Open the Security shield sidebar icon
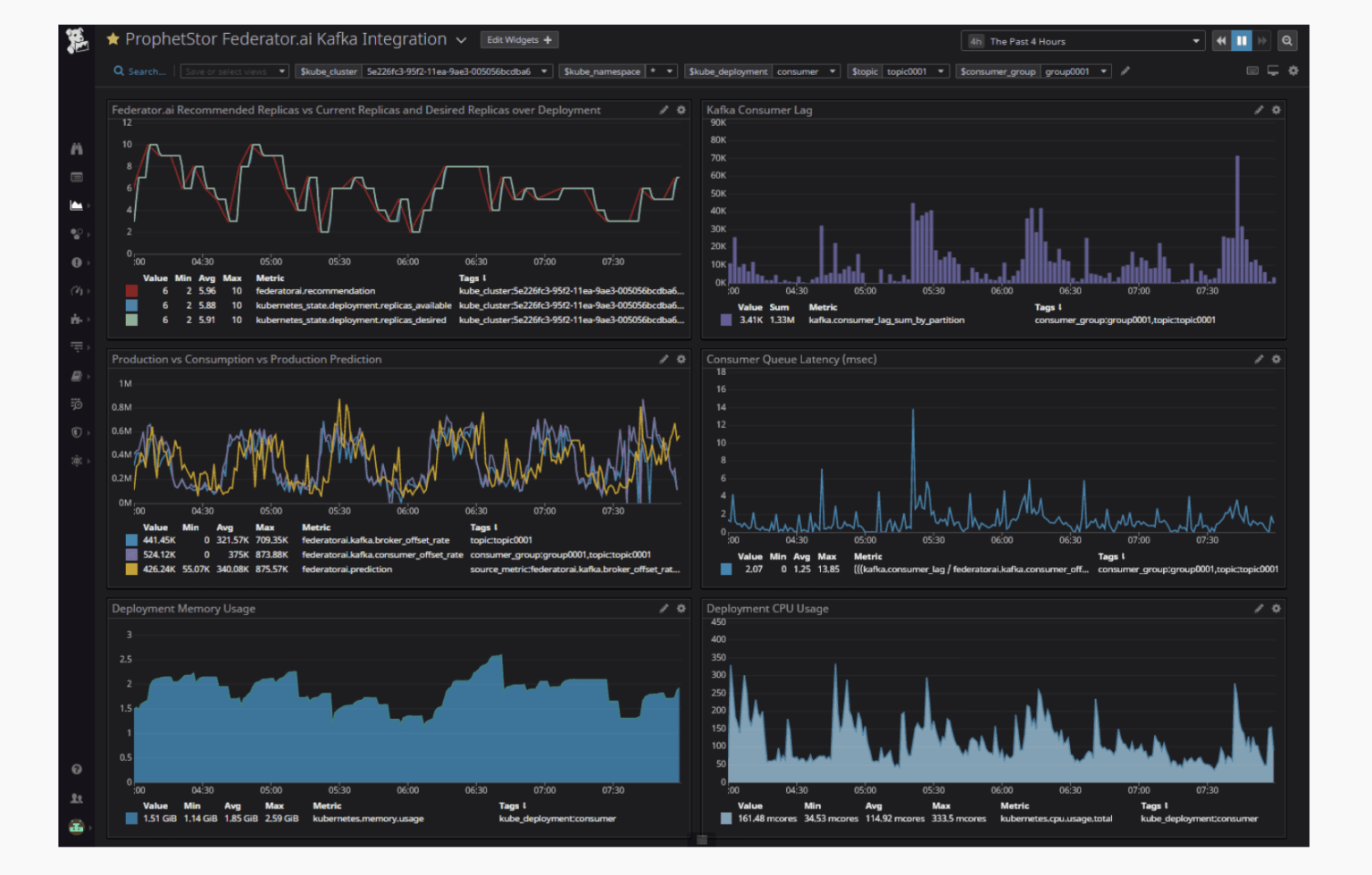 coord(77,432)
